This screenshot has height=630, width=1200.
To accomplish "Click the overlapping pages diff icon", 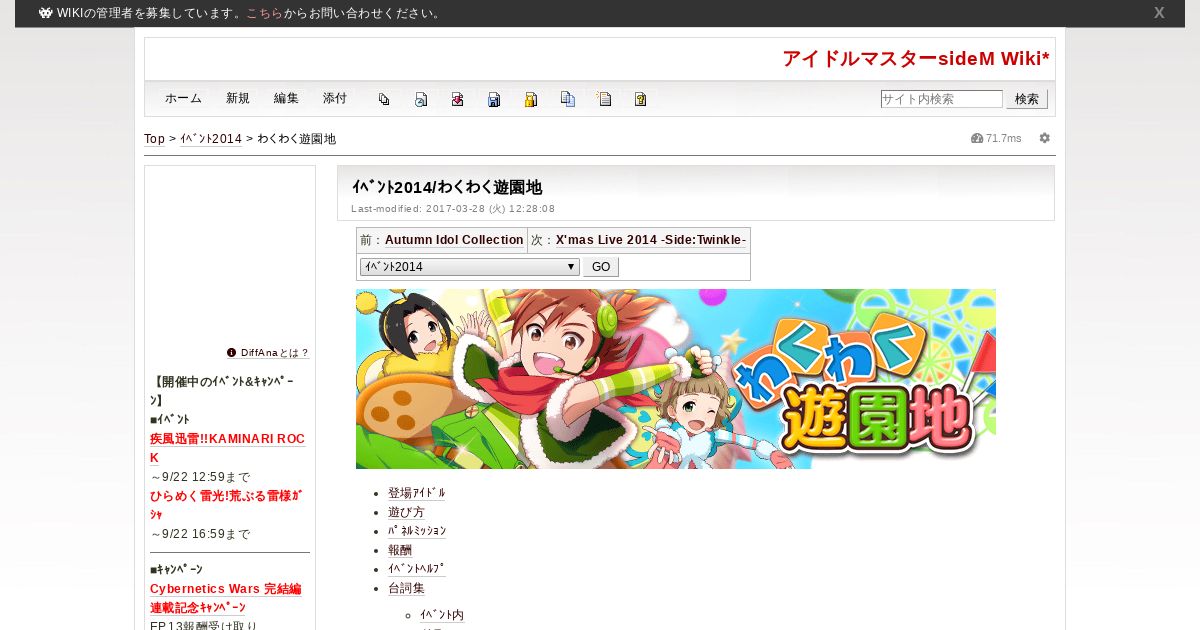I will click(x=384, y=99).
